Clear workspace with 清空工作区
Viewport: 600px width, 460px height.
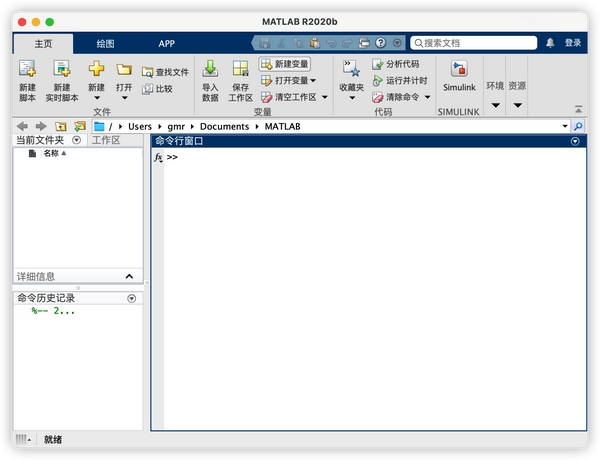[x=289, y=97]
